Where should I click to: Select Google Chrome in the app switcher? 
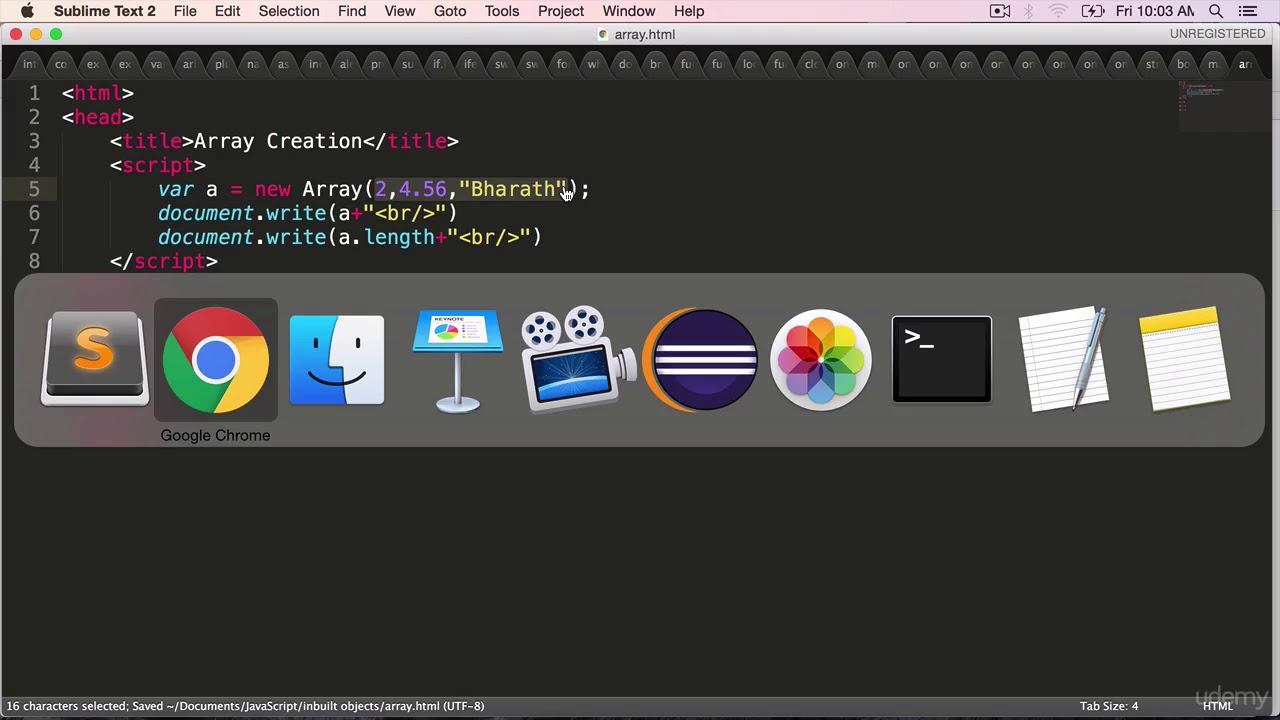pyautogui.click(x=215, y=360)
